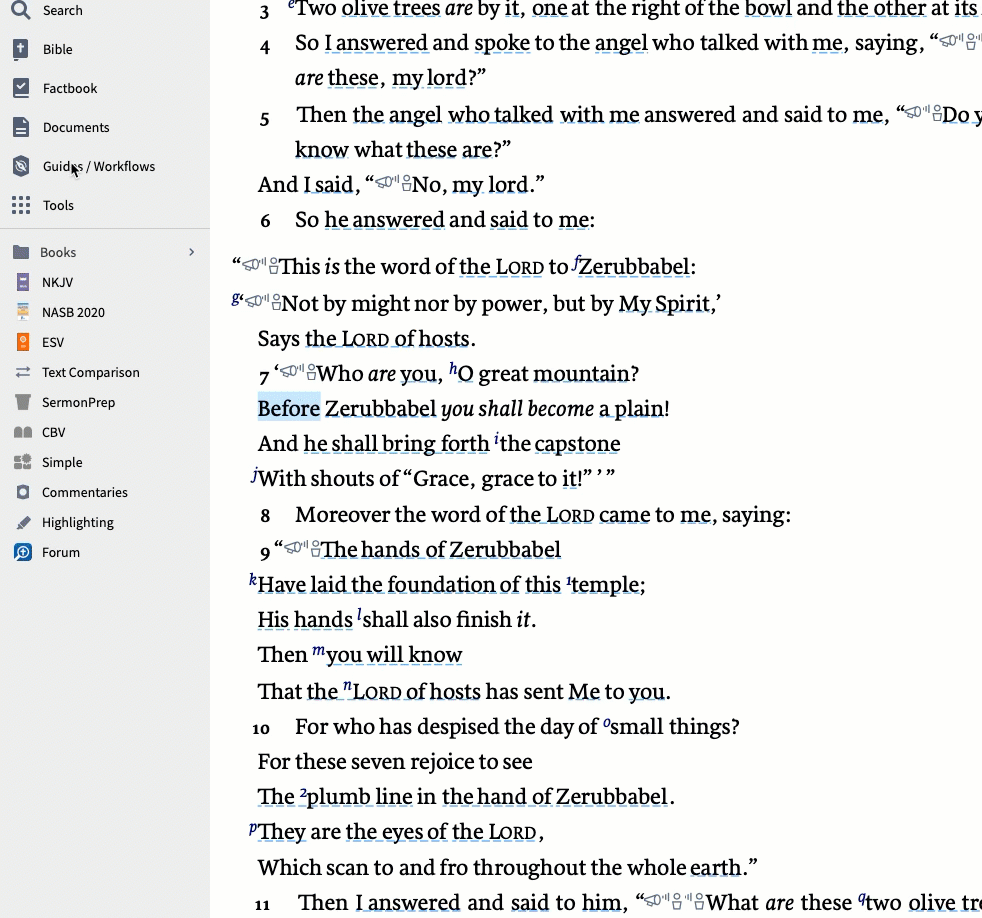Image resolution: width=982 pixels, height=918 pixels.
Task: Open the Forum shortcut
Action: pos(61,552)
